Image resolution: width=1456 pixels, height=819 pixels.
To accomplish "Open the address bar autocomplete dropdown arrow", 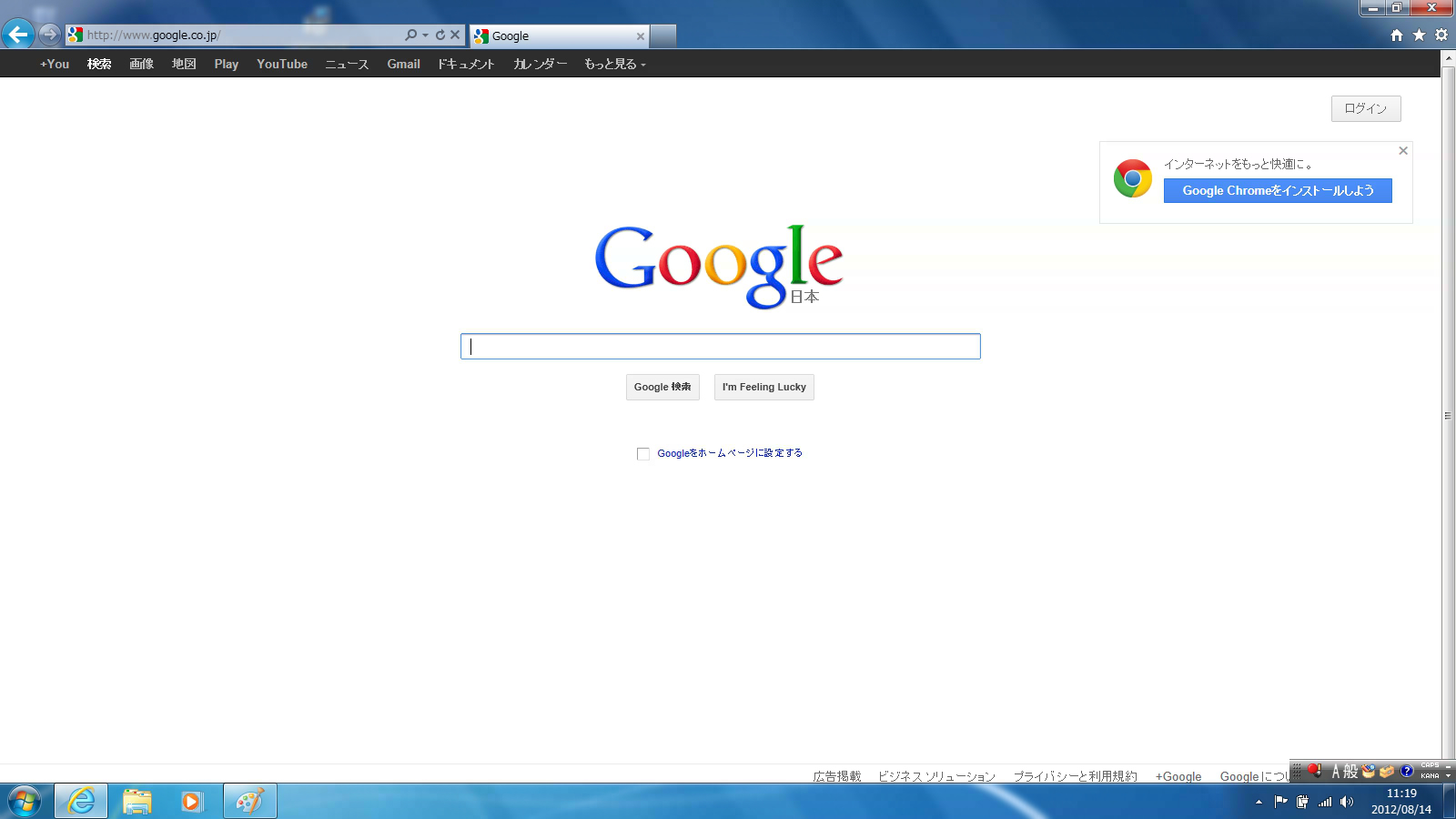I will click(425, 35).
